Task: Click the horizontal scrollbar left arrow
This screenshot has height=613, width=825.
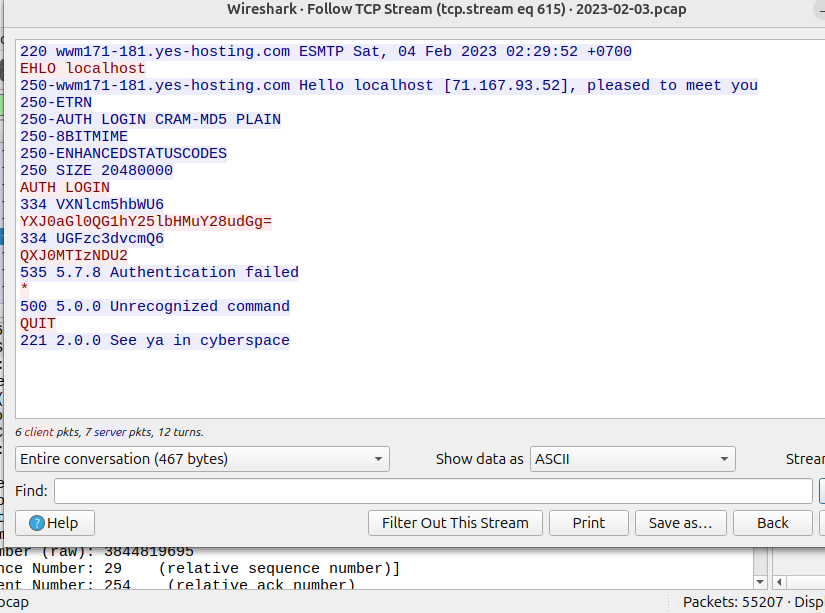Action: [x=779, y=581]
